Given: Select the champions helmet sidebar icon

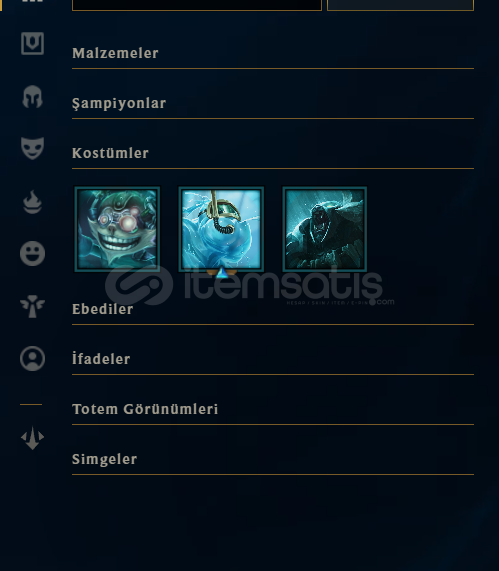Looking at the screenshot, I should coord(32,97).
